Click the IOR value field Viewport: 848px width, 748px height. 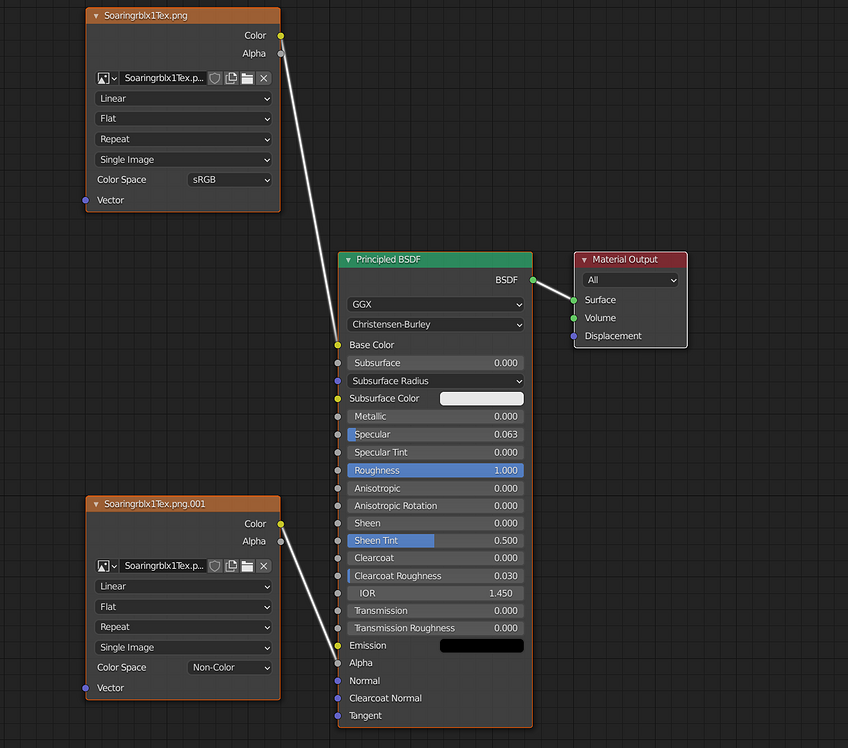[x=435, y=594]
